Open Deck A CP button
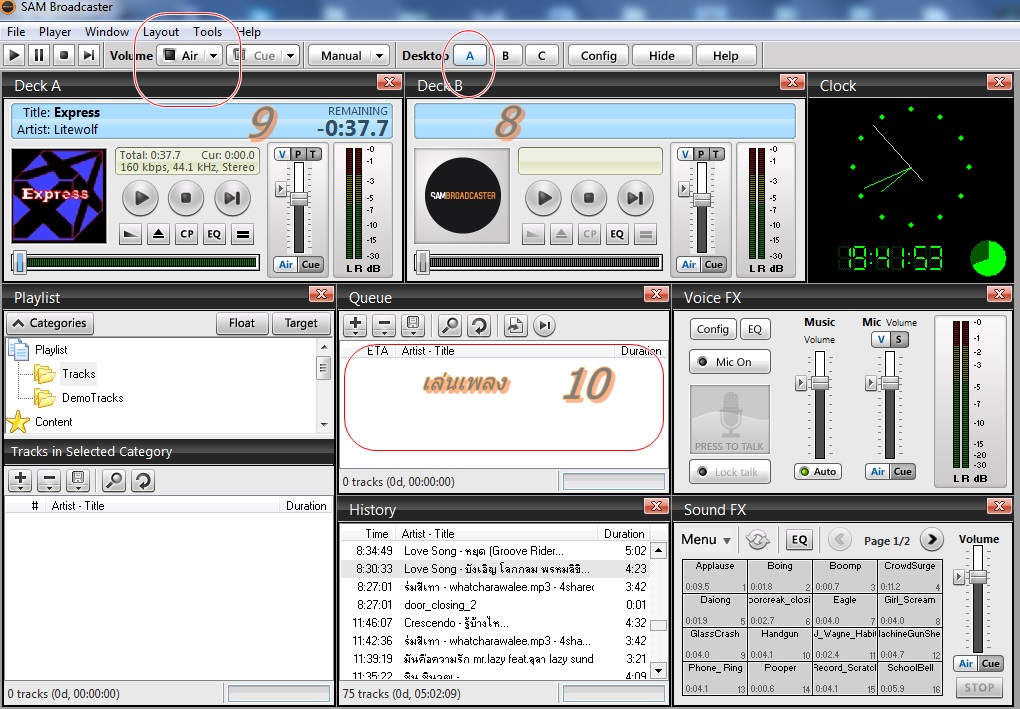This screenshot has height=709, width=1020. click(187, 234)
